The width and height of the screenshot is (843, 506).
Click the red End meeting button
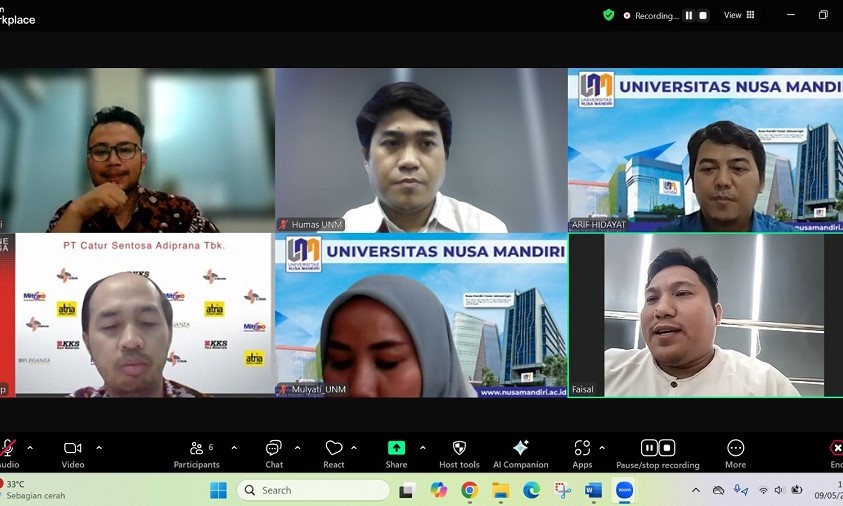[x=836, y=454]
